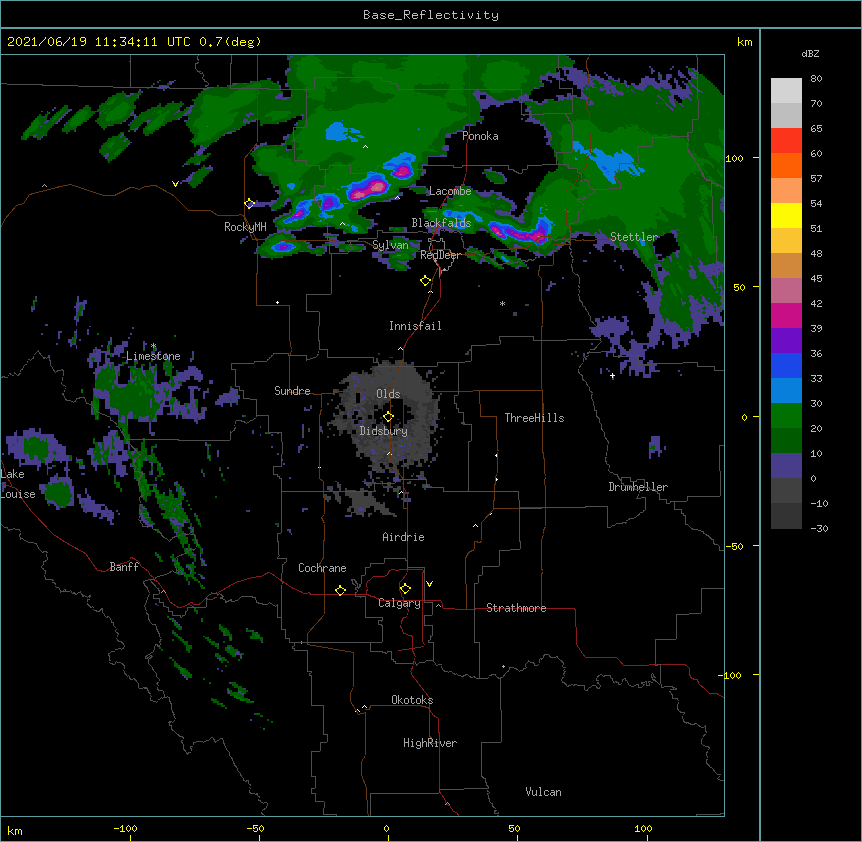The height and width of the screenshot is (842, 862).
Task: Click the white plus marker northwest of Drumheller
Action: tap(612, 375)
